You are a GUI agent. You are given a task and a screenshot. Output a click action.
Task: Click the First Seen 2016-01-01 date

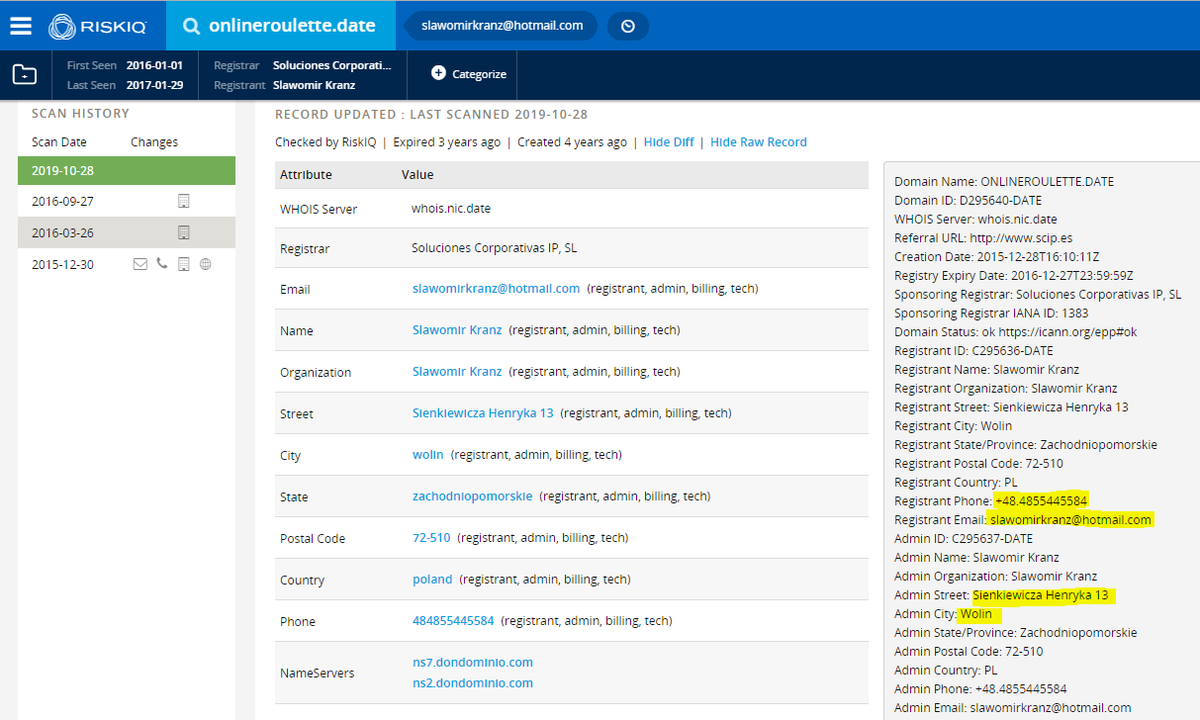pyautogui.click(x=155, y=65)
